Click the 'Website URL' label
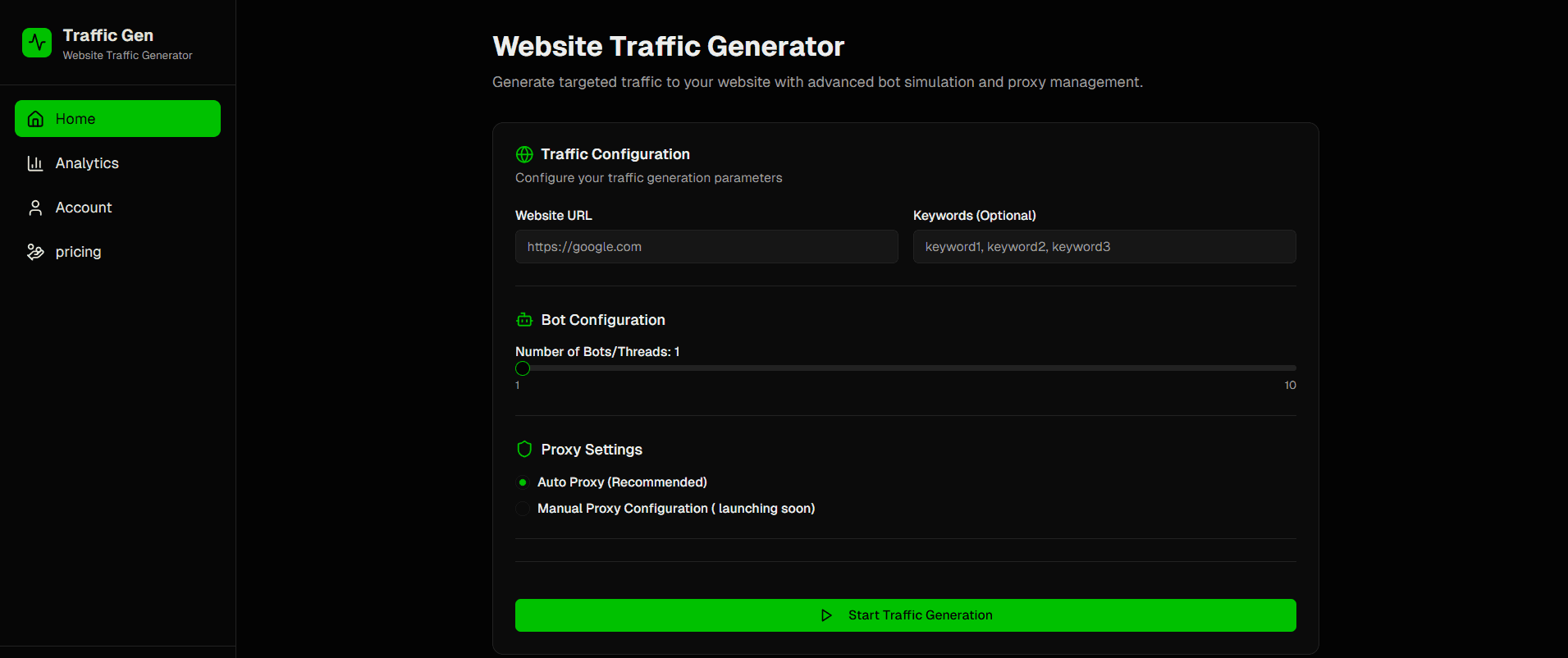The image size is (1568, 658). (x=553, y=216)
